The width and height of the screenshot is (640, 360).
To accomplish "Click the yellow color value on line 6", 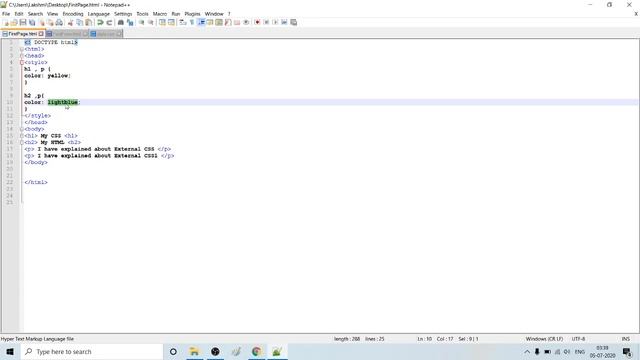I will (x=58, y=76).
